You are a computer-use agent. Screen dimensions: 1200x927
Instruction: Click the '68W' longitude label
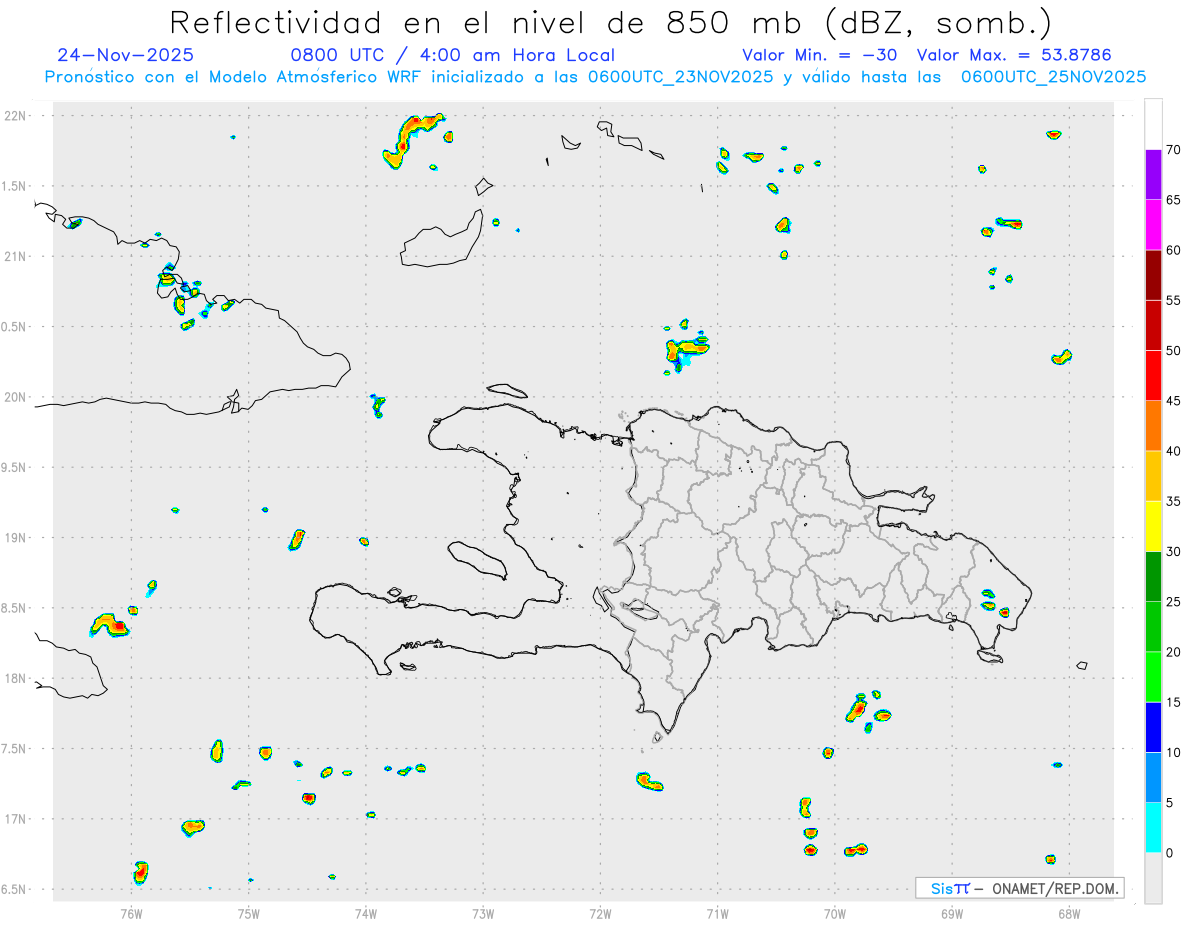tap(1069, 913)
